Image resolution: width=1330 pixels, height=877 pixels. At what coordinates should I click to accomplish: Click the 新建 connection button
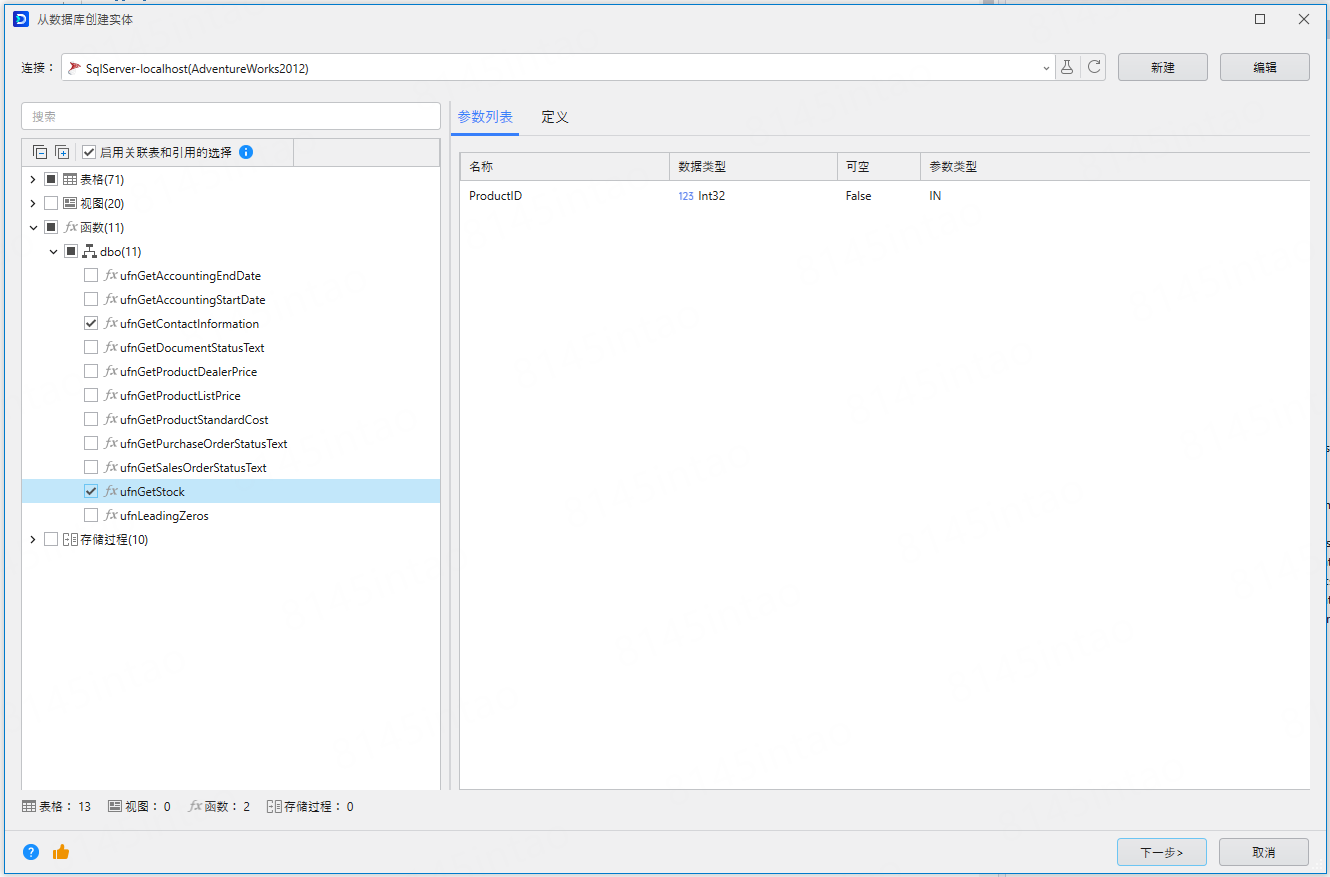click(1162, 67)
